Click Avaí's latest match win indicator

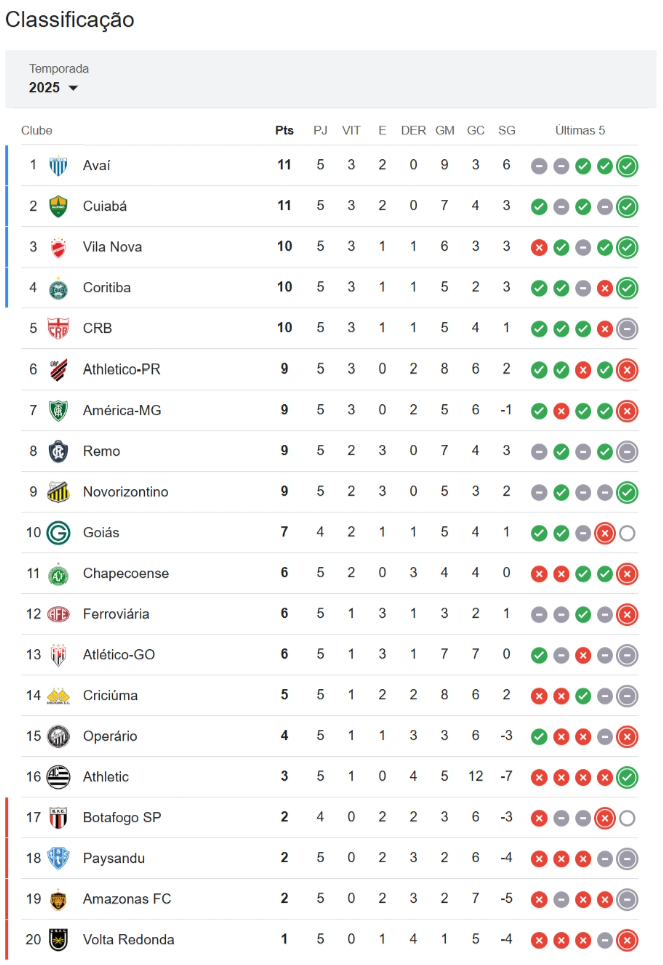coord(627,166)
